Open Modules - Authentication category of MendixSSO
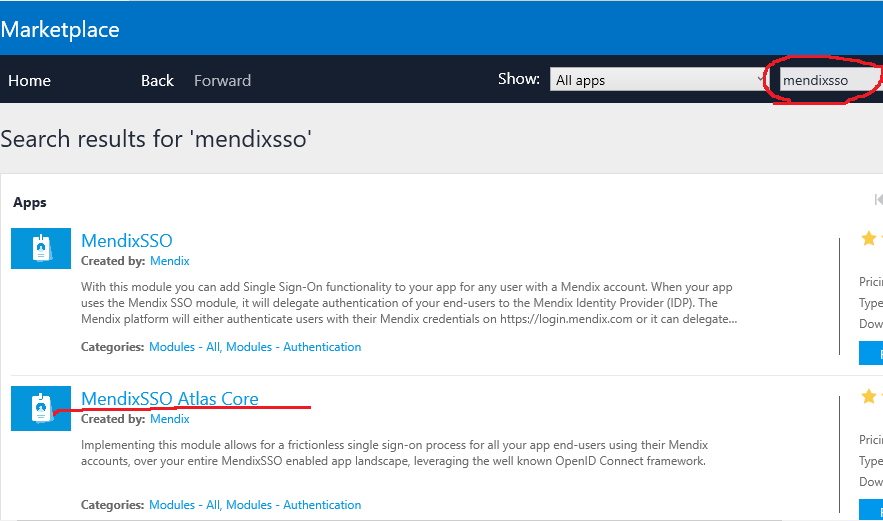The image size is (883, 521). (x=293, y=347)
